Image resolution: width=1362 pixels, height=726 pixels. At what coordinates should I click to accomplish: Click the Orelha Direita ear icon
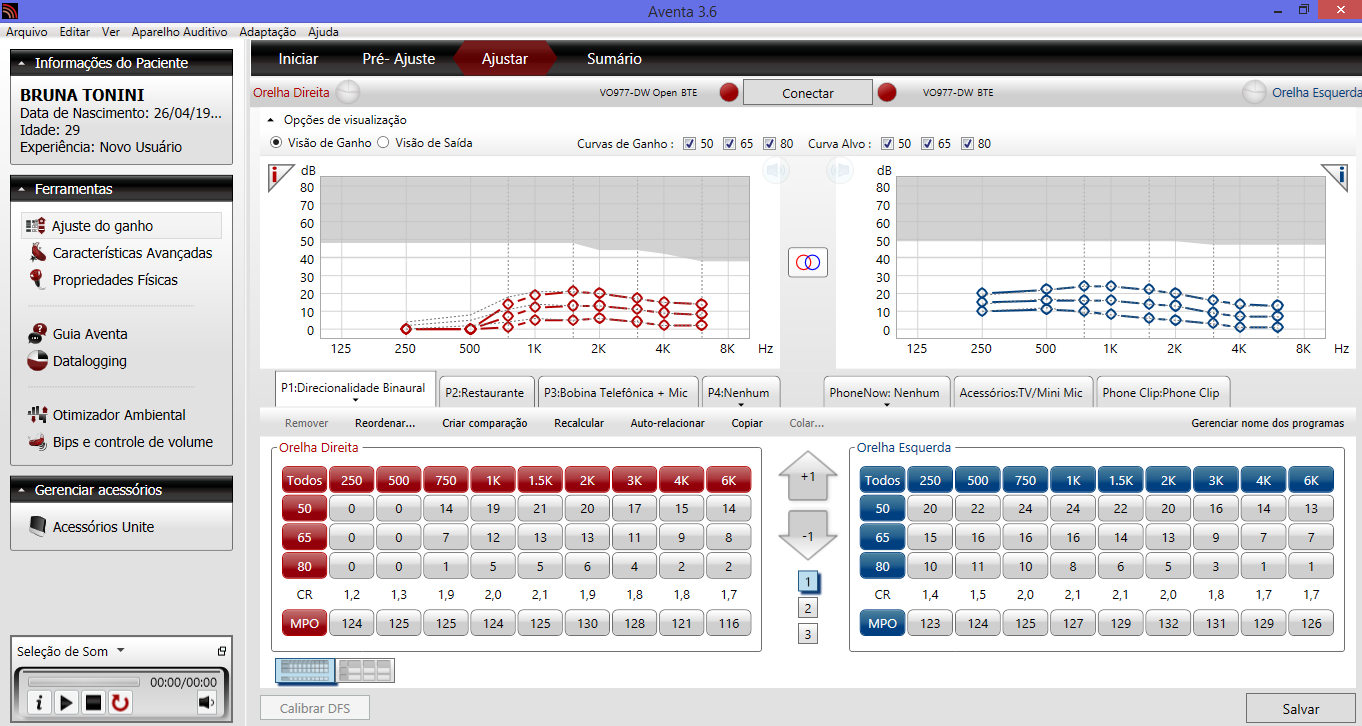[347, 92]
